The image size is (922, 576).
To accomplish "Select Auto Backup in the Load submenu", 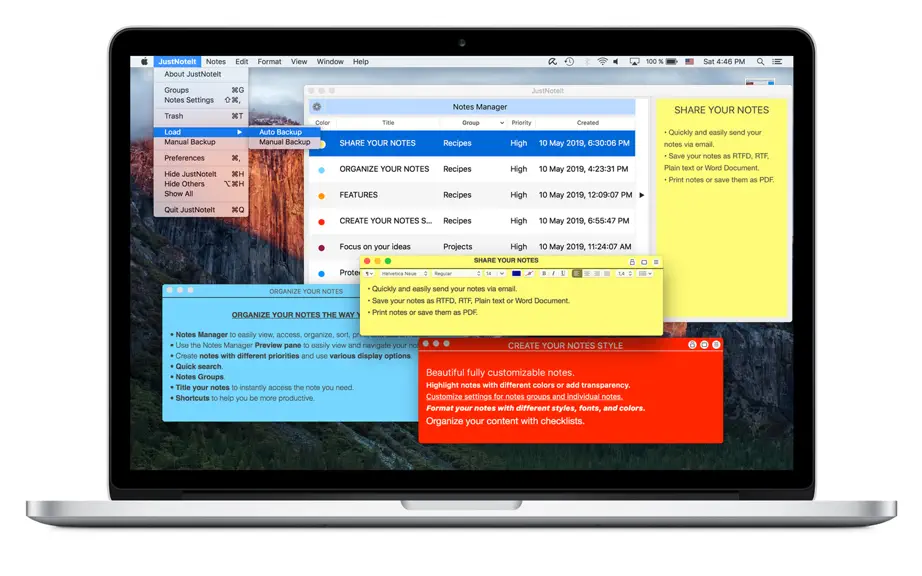I will pos(284,132).
